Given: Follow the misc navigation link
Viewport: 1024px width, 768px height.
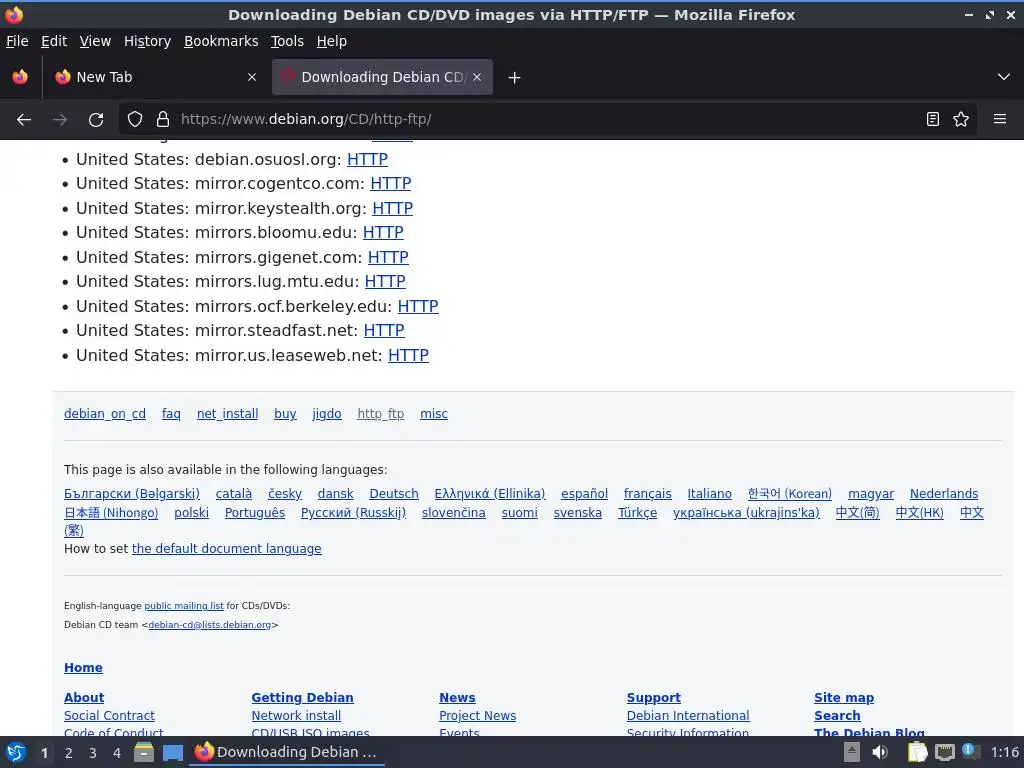Looking at the screenshot, I should [x=434, y=414].
